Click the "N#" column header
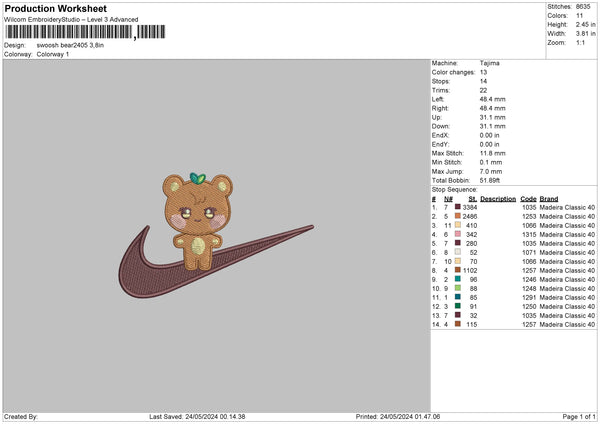Screen dimensions: 600x424 point(448,199)
